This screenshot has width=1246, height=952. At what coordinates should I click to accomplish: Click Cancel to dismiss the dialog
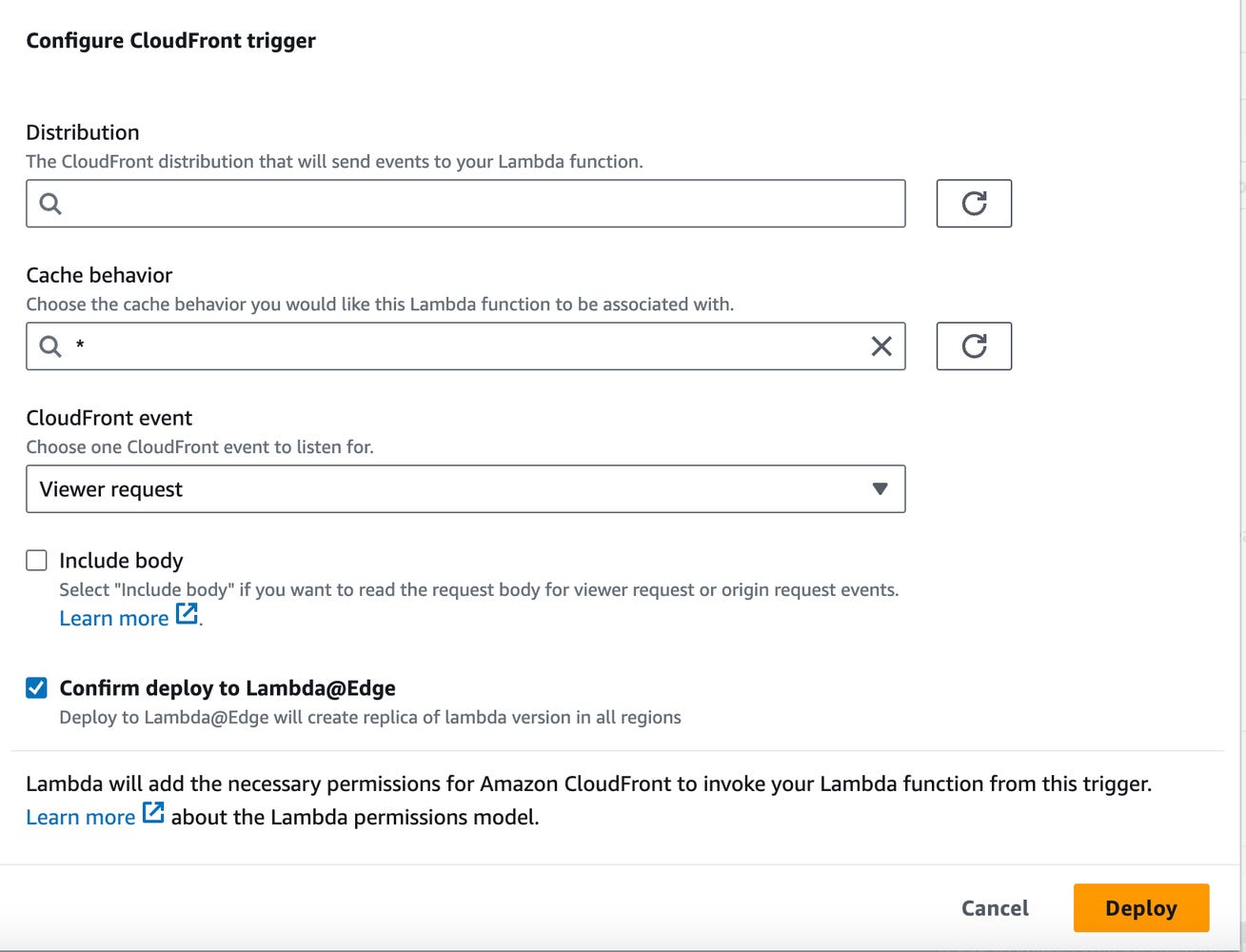coord(994,907)
